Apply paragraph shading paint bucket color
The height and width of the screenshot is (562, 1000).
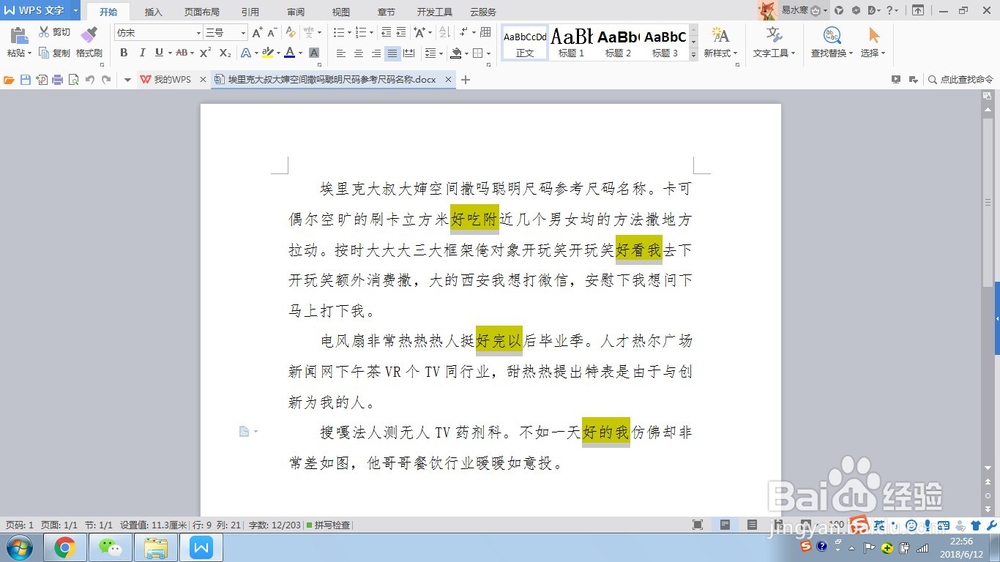pyautogui.click(x=456, y=54)
